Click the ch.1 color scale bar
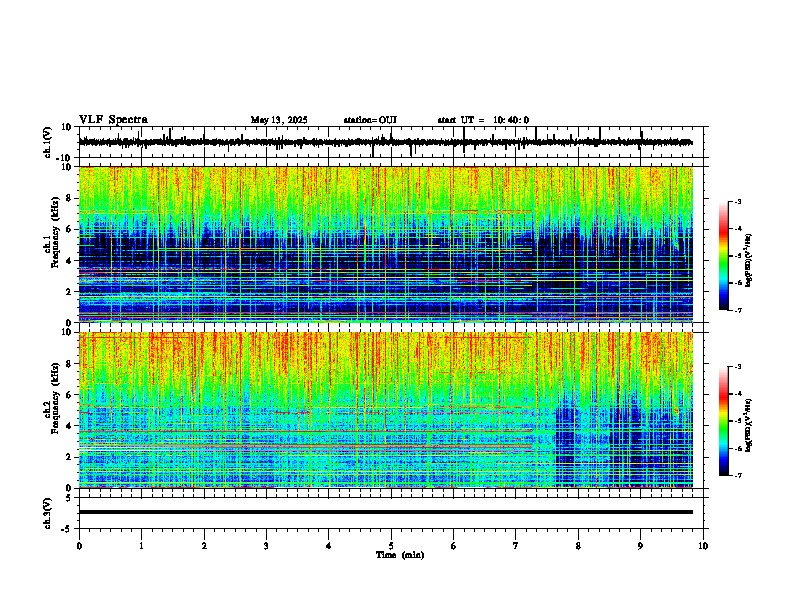 (x=723, y=256)
